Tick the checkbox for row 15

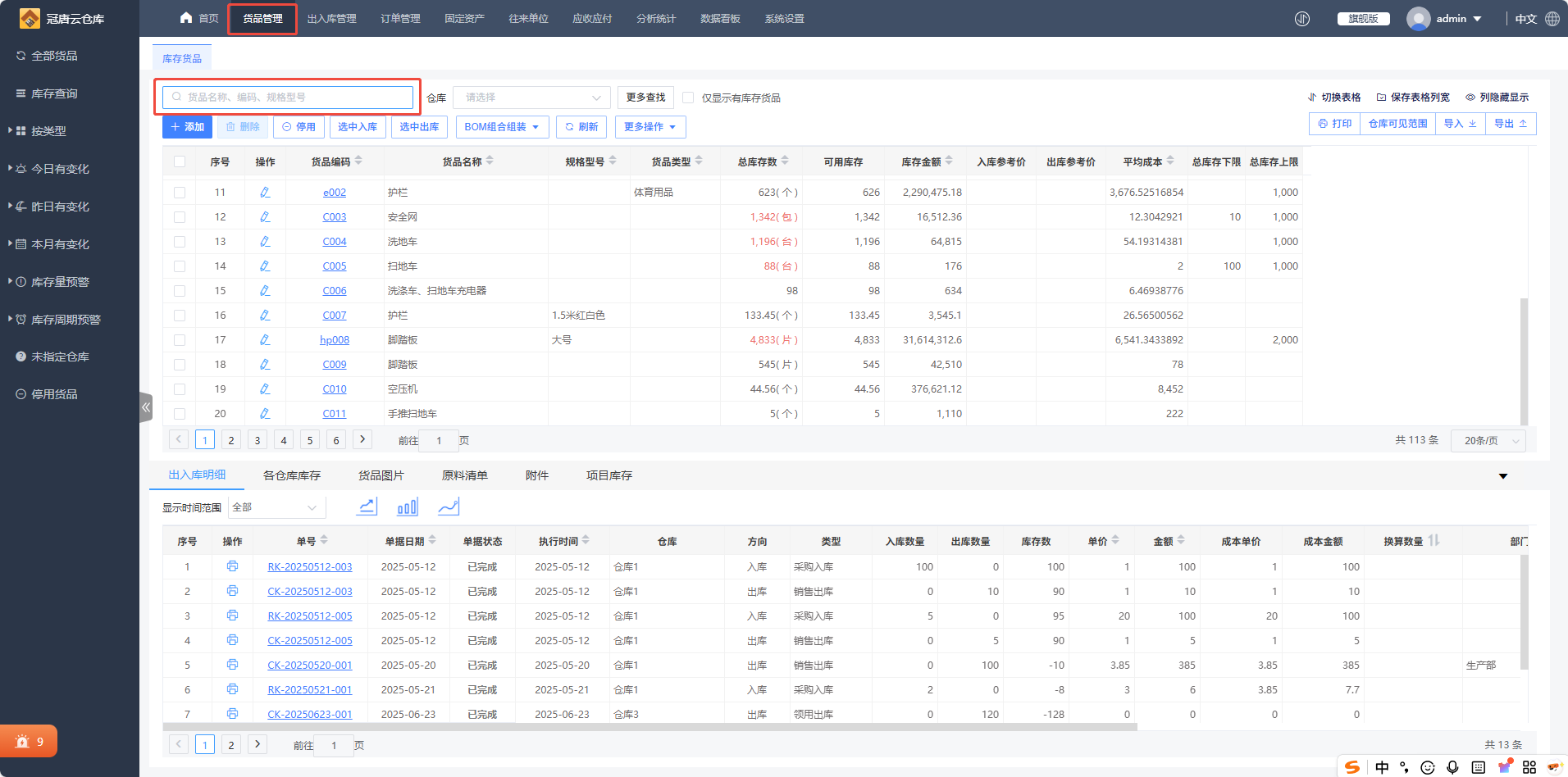180,291
